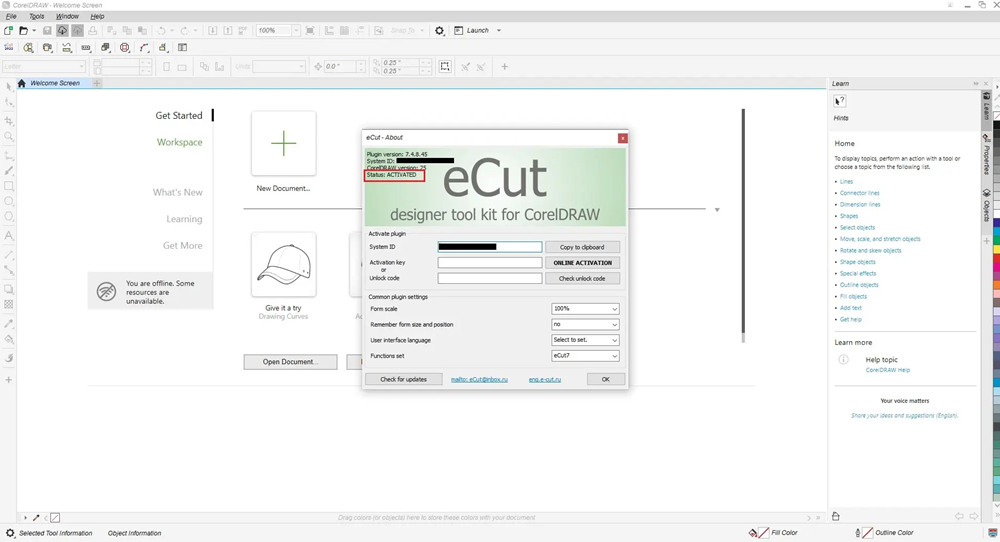Viewport: 1000px width, 542px height.
Task: Click the Export icon in the toolbar
Action: click(x=228, y=31)
